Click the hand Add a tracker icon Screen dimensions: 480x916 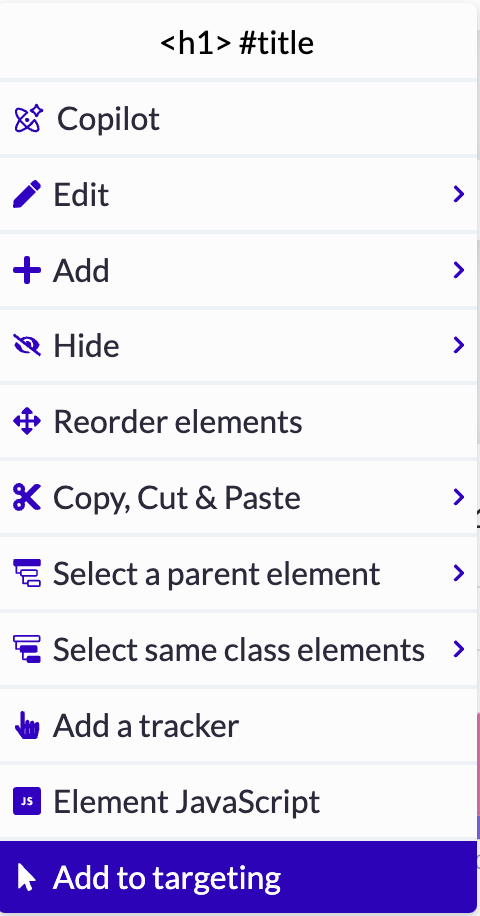point(27,725)
